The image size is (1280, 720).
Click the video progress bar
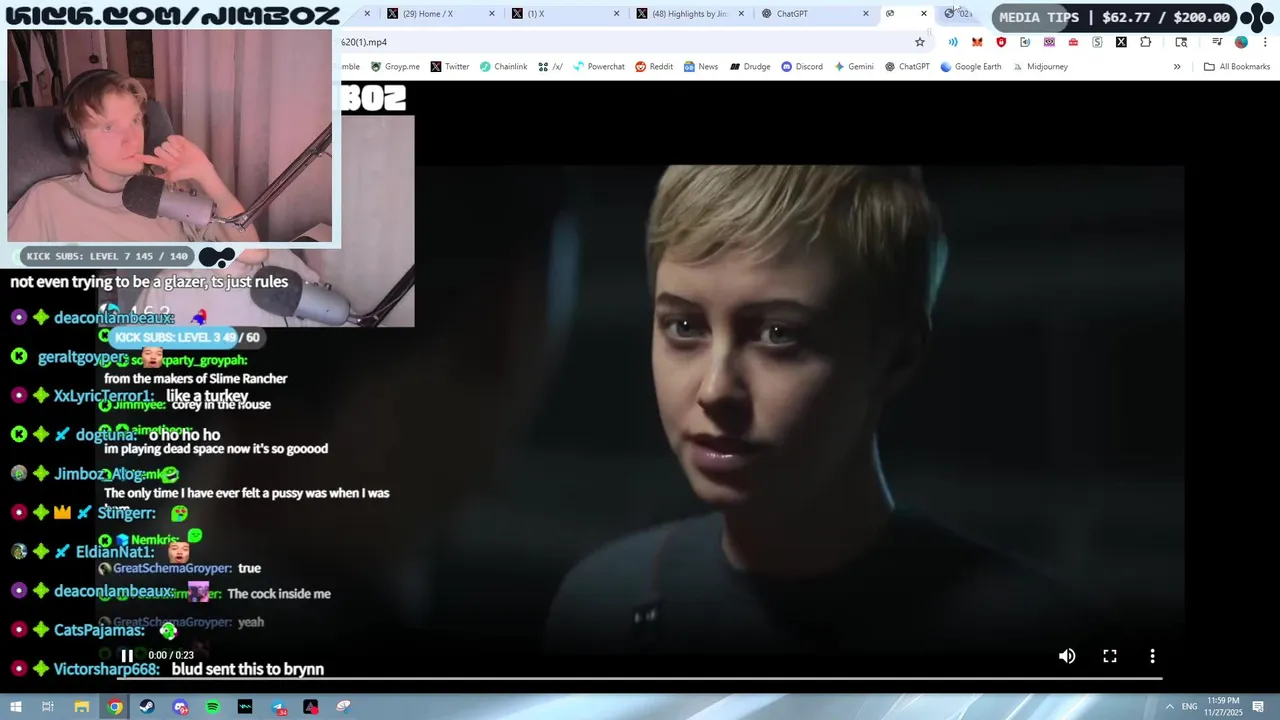(639, 679)
